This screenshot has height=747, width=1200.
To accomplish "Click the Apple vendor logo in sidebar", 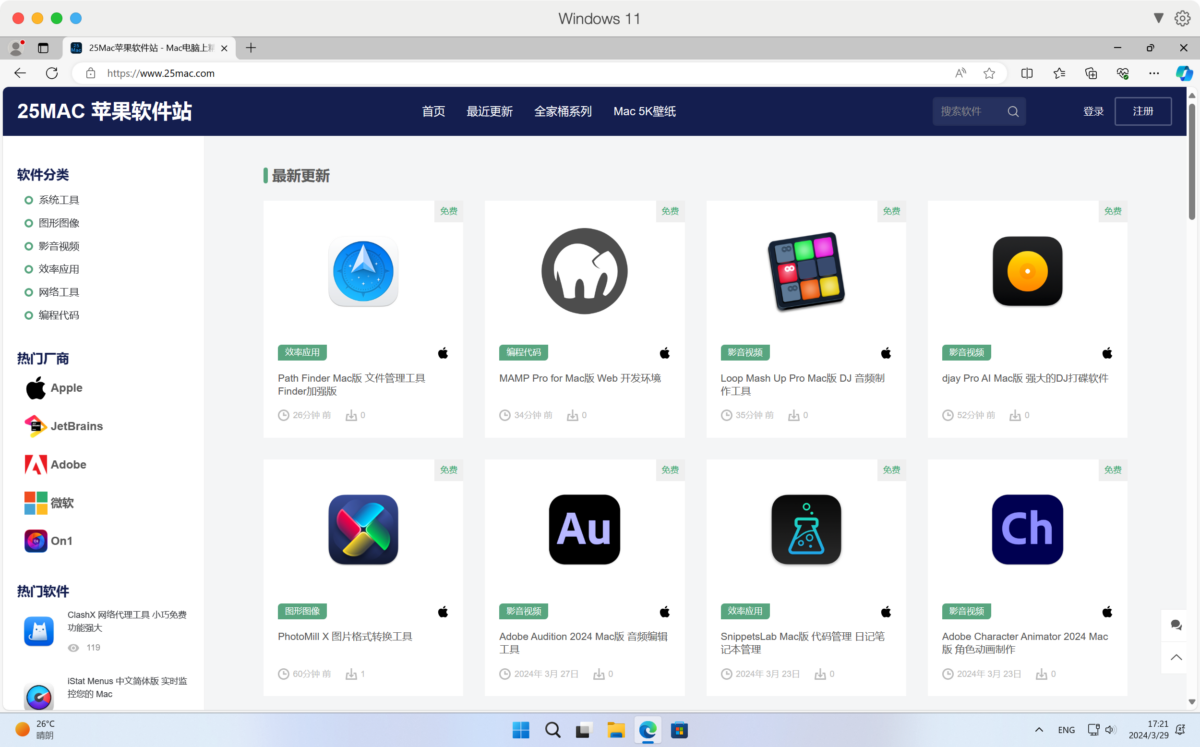I will coord(36,388).
